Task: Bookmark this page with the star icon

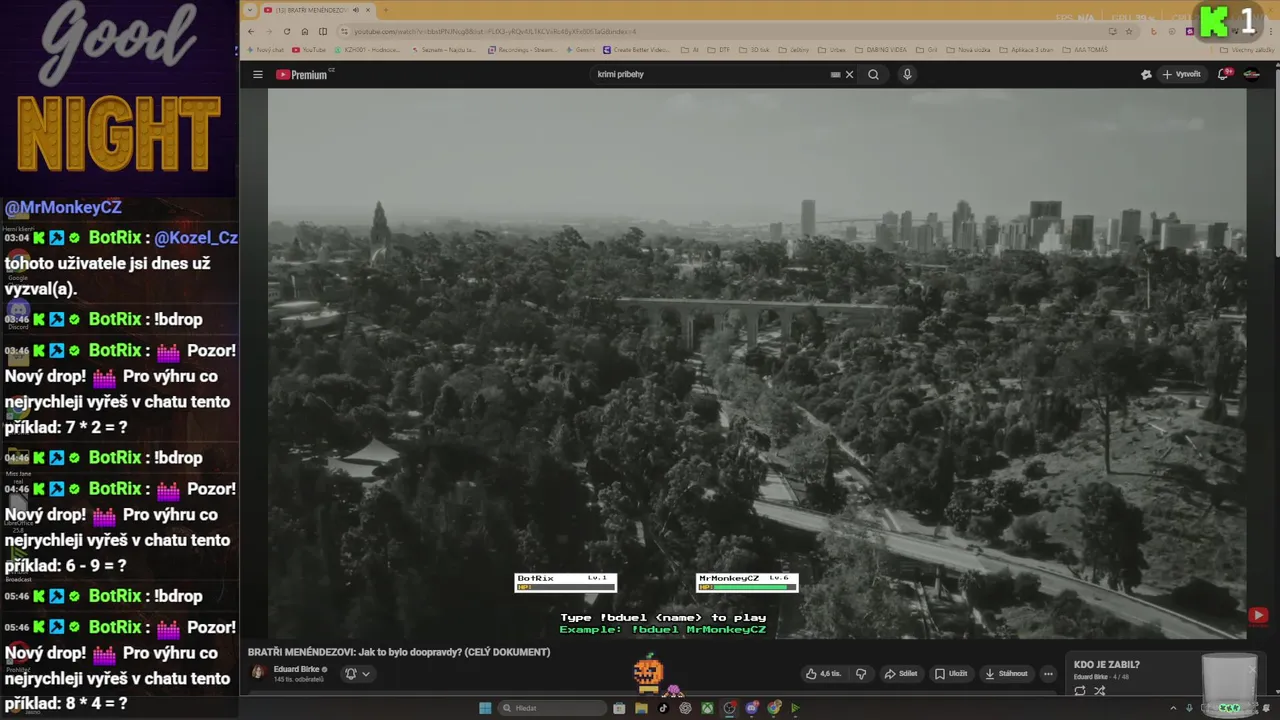Action: [1129, 31]
